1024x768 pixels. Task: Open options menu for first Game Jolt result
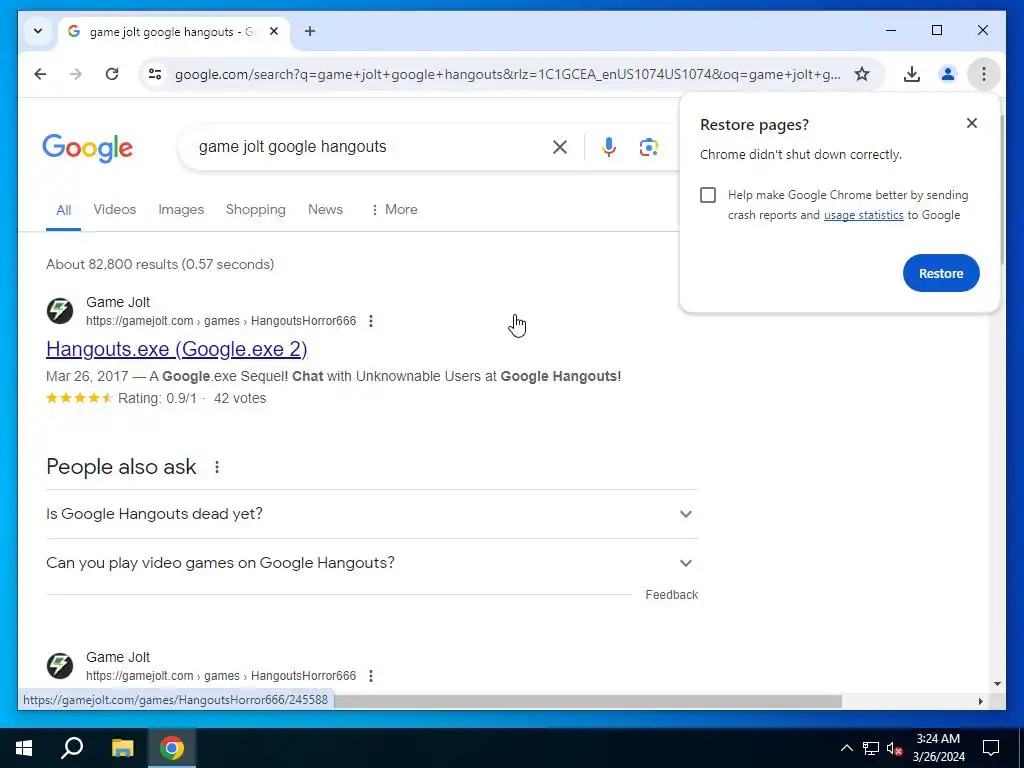pyautogui.click(x=371, y=321)
